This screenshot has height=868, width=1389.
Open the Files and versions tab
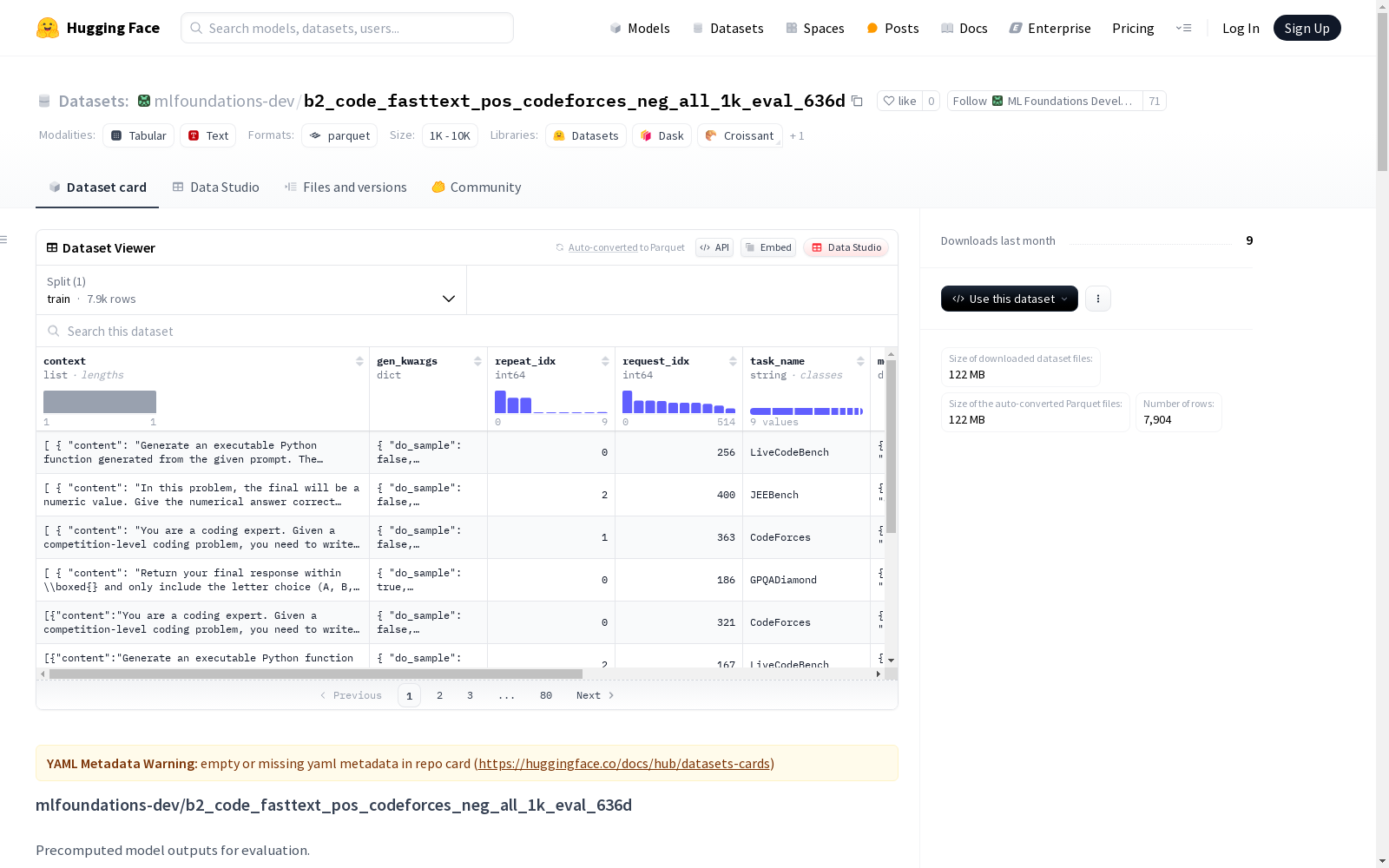click(346, 187)
